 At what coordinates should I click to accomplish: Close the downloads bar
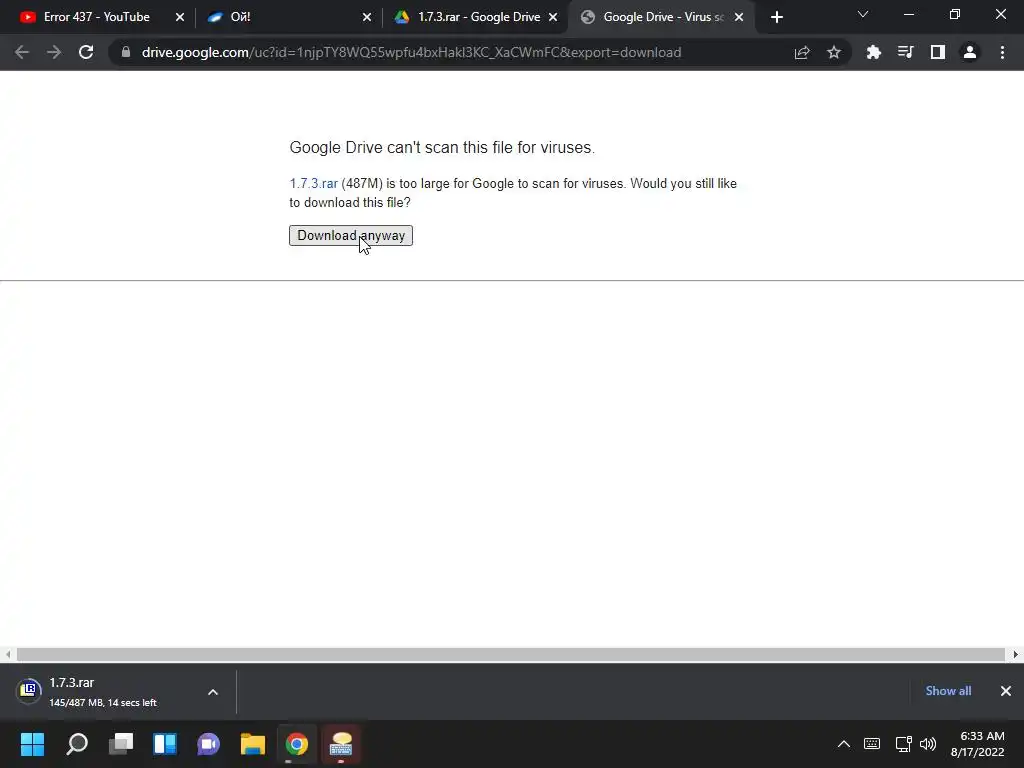tap(1006, 691)
